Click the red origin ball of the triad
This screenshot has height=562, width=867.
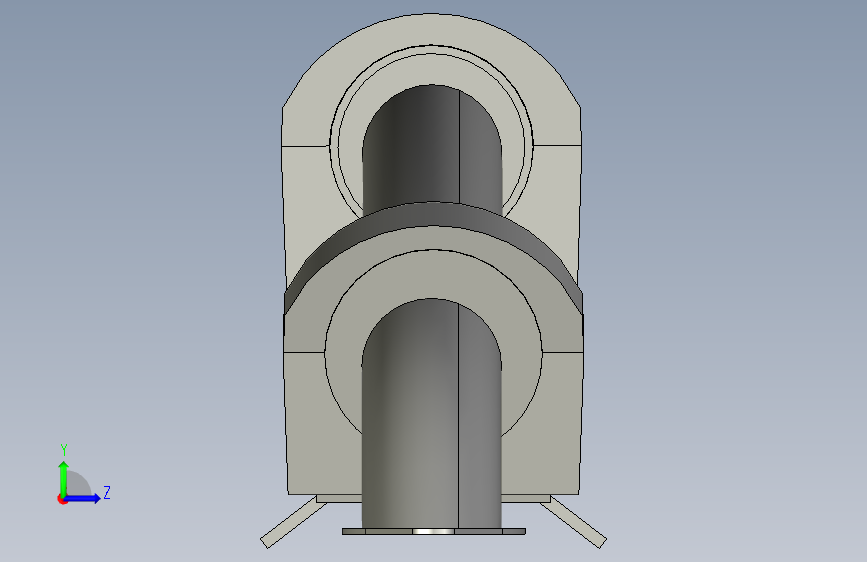point(62,499)
